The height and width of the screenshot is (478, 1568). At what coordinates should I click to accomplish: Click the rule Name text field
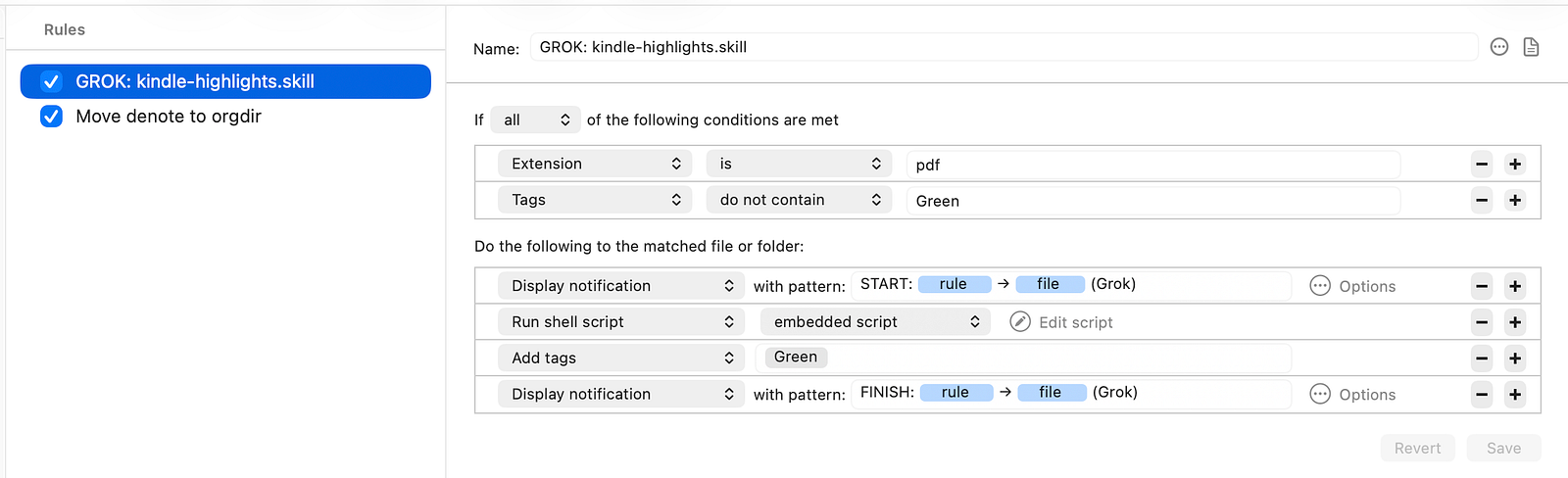point(1004,47)
